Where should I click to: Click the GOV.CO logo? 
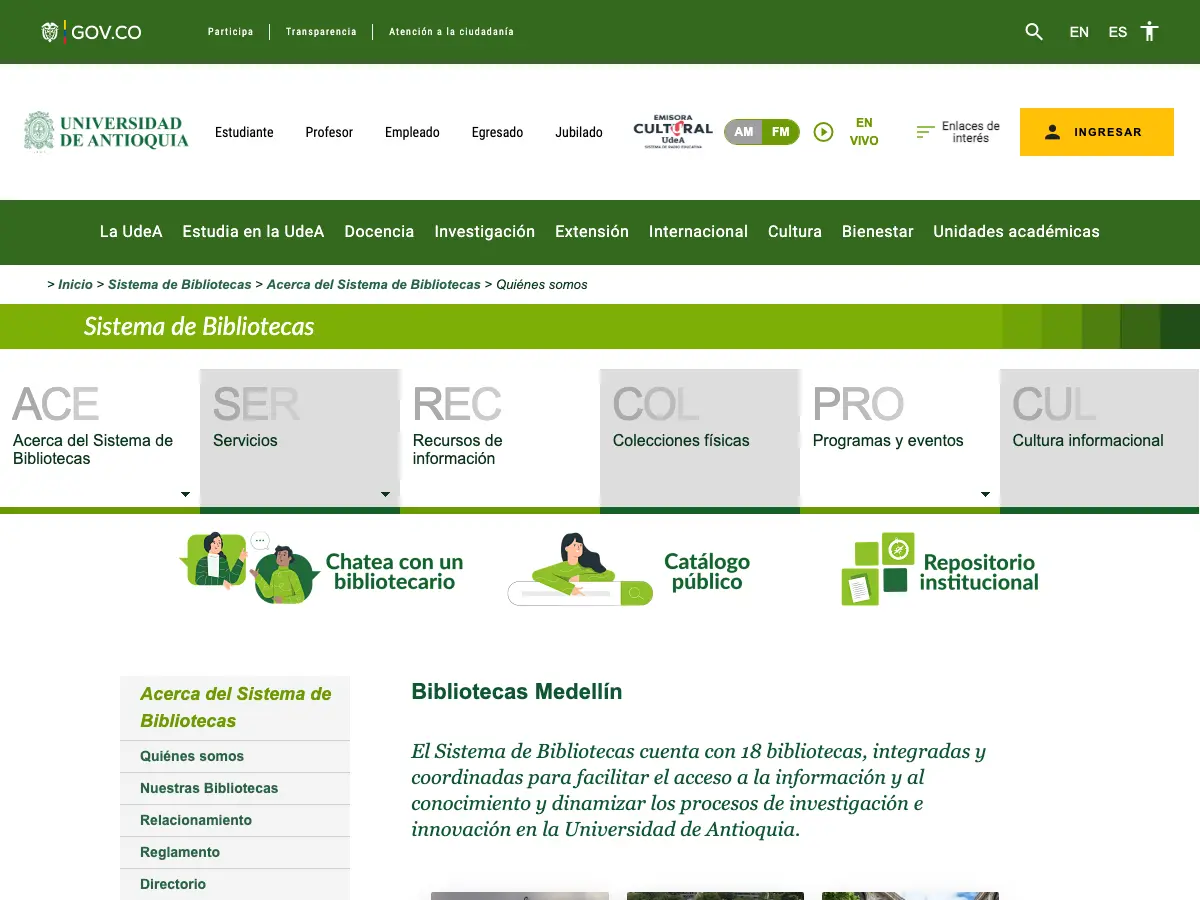click(91, 32)
